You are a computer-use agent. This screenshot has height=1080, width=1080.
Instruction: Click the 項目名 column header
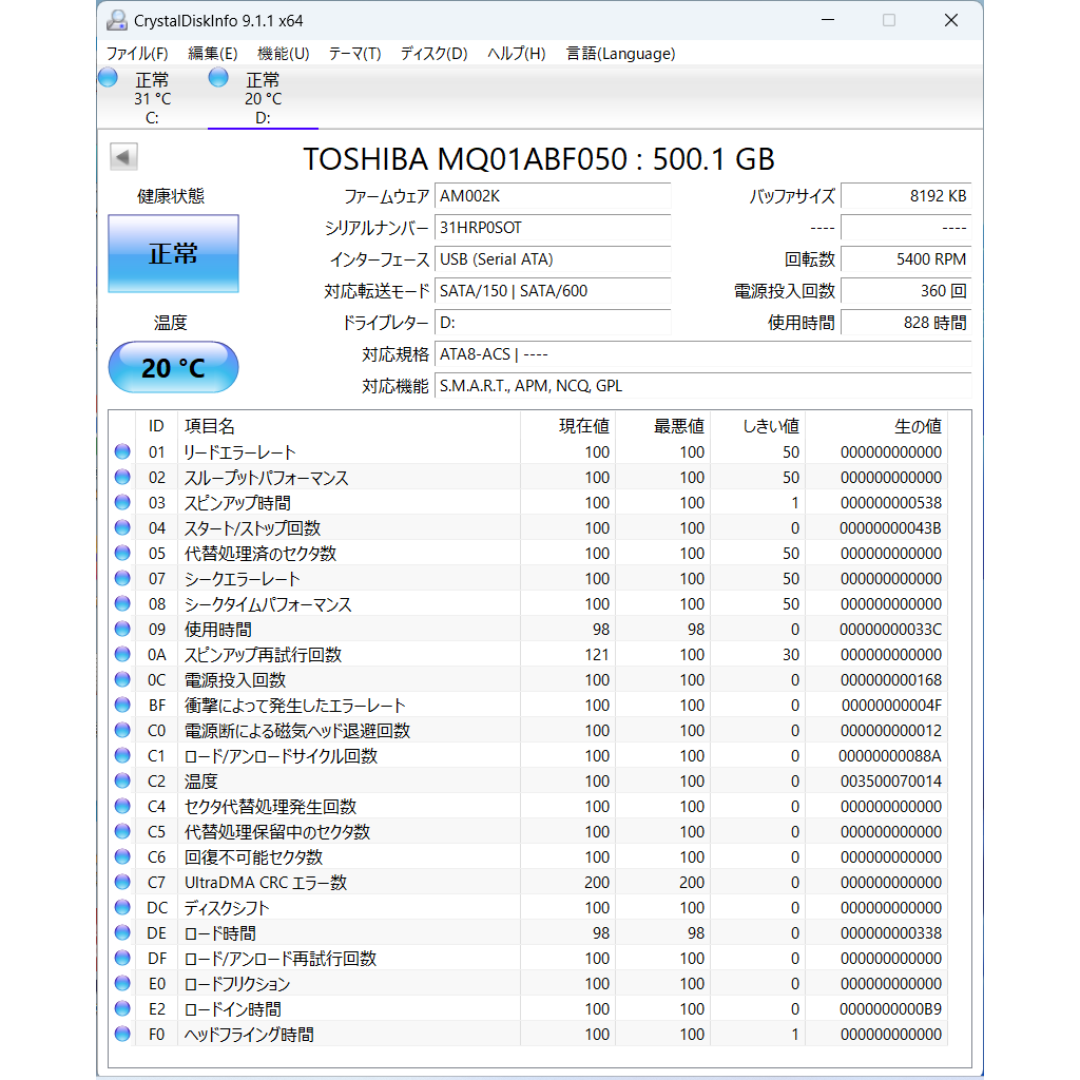tap(349, 426)
